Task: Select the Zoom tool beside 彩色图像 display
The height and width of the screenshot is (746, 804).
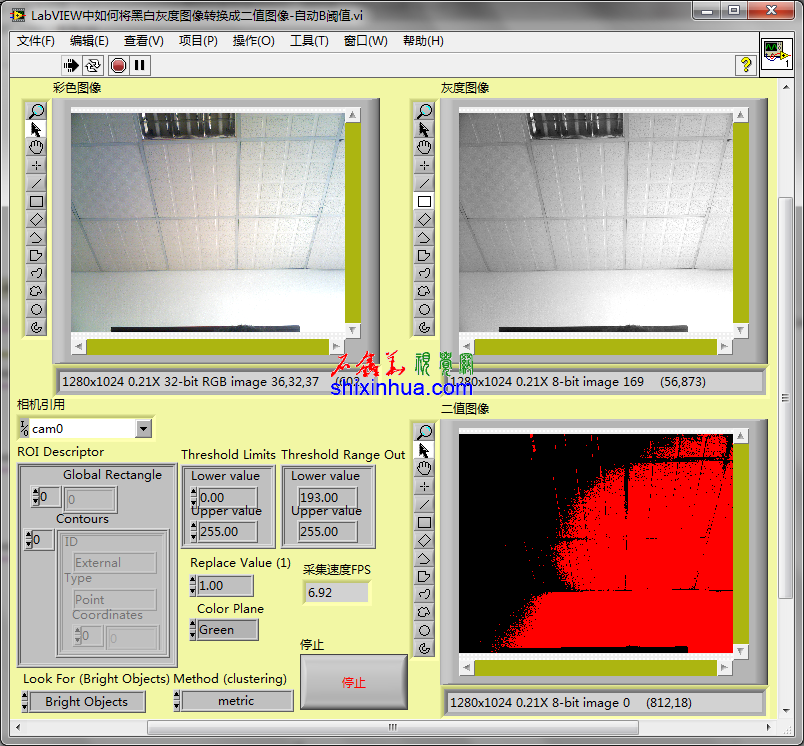Action: click(36, 111)
